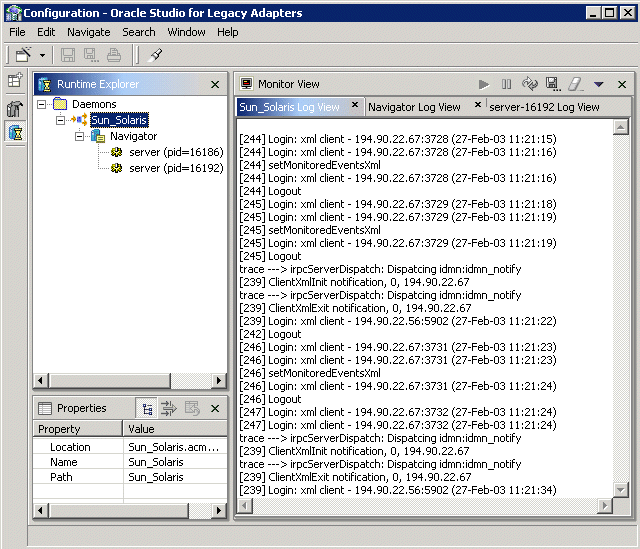
Task: Collapse the Navigator tree node
Action: pyautogui.click(x=79, y=136)
